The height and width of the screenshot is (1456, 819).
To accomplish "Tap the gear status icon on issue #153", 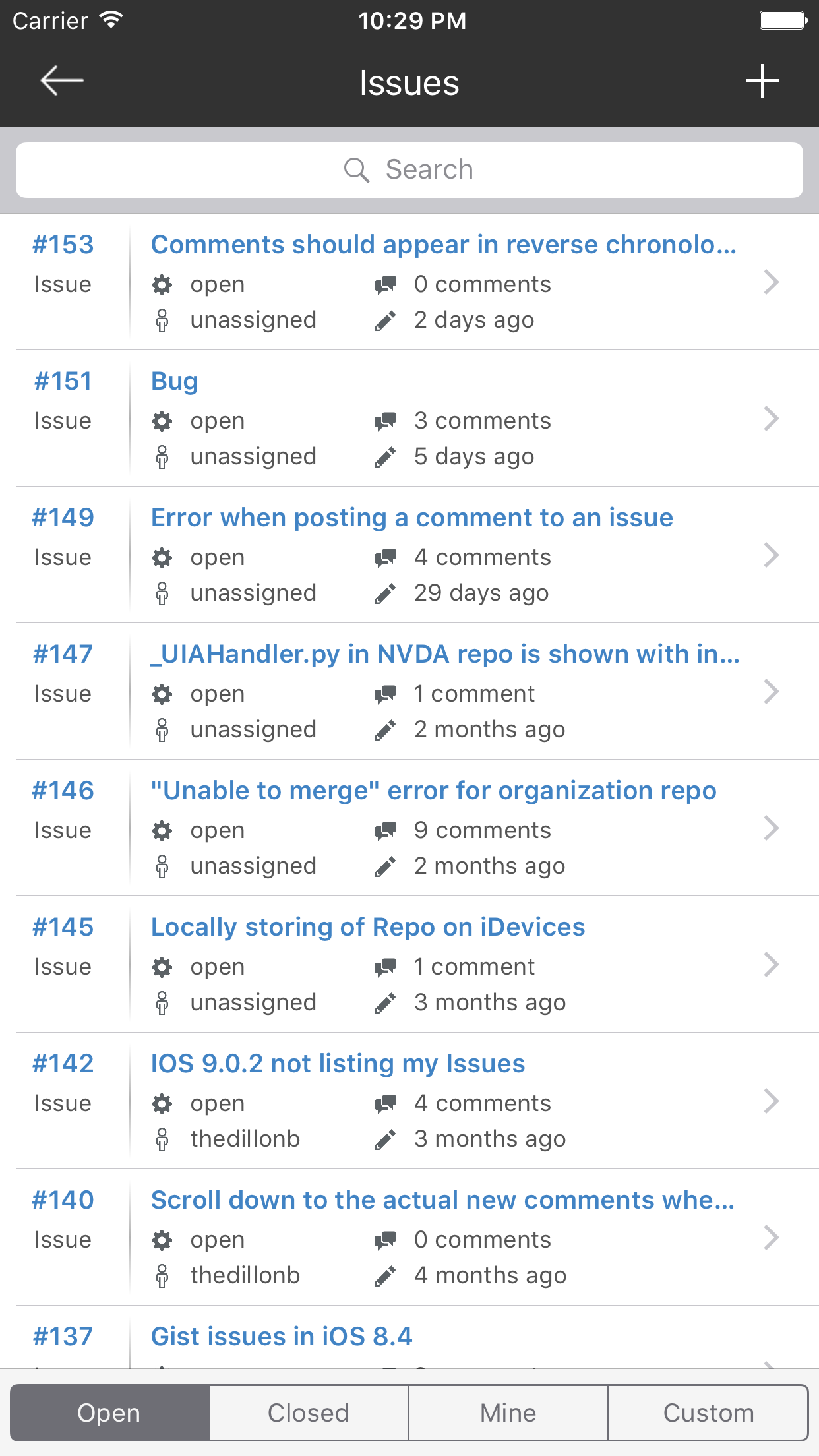I will (x=162, y=284).
